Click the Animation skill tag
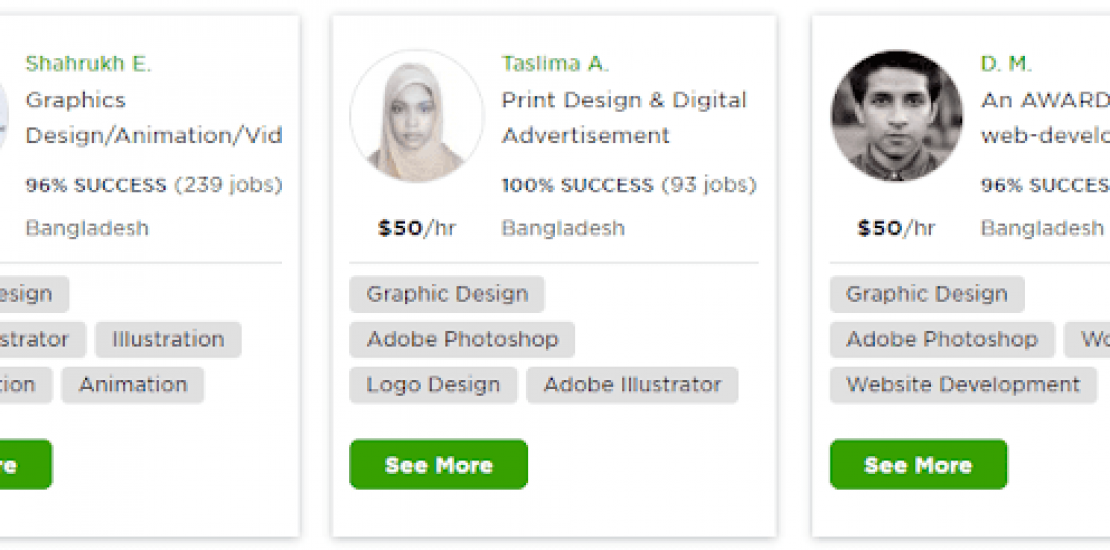 (x=132, y=385)
